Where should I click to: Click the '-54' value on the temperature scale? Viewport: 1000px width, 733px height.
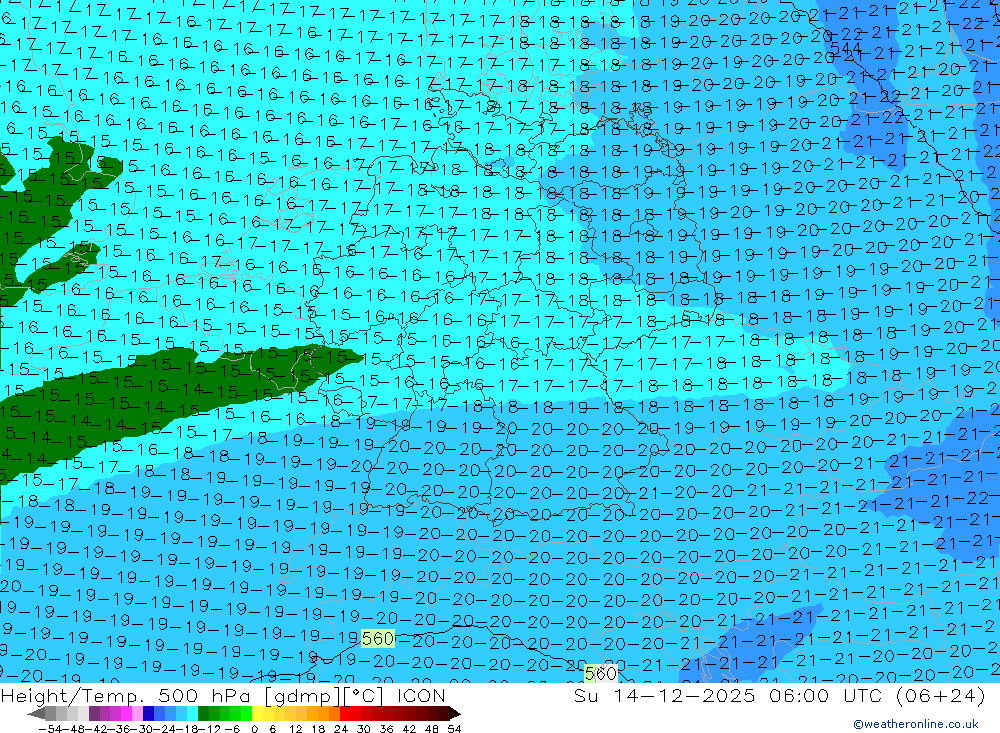50,729
